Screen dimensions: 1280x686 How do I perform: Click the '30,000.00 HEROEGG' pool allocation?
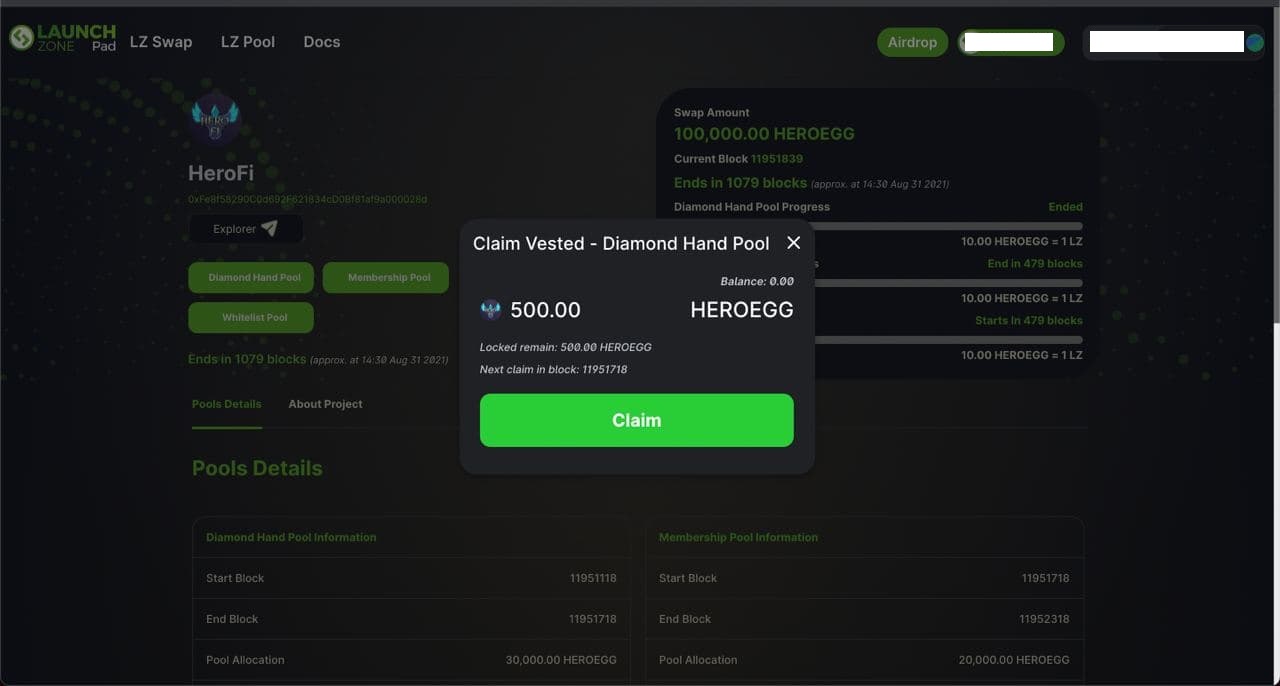pyautogui.click(x=561, y=660)
